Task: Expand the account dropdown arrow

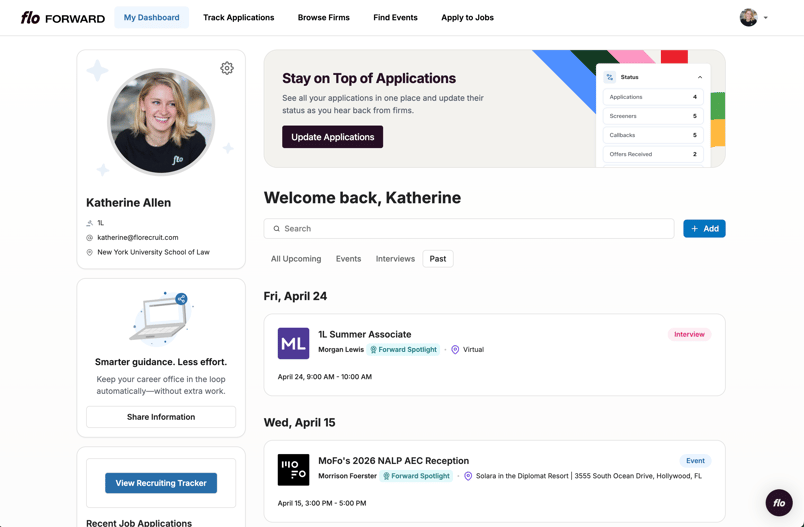Action: (x=766, y=17)
